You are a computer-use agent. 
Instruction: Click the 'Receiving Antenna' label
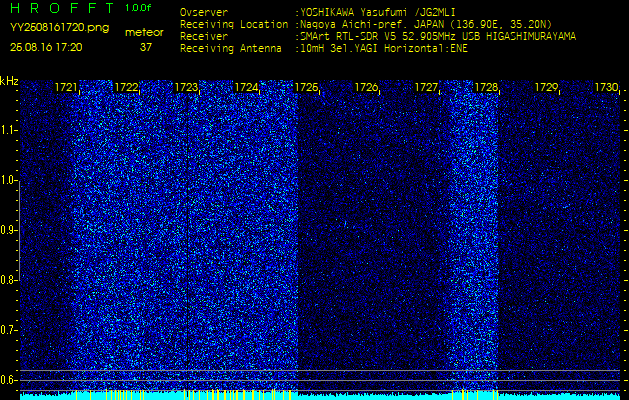[x=231, y=49]
